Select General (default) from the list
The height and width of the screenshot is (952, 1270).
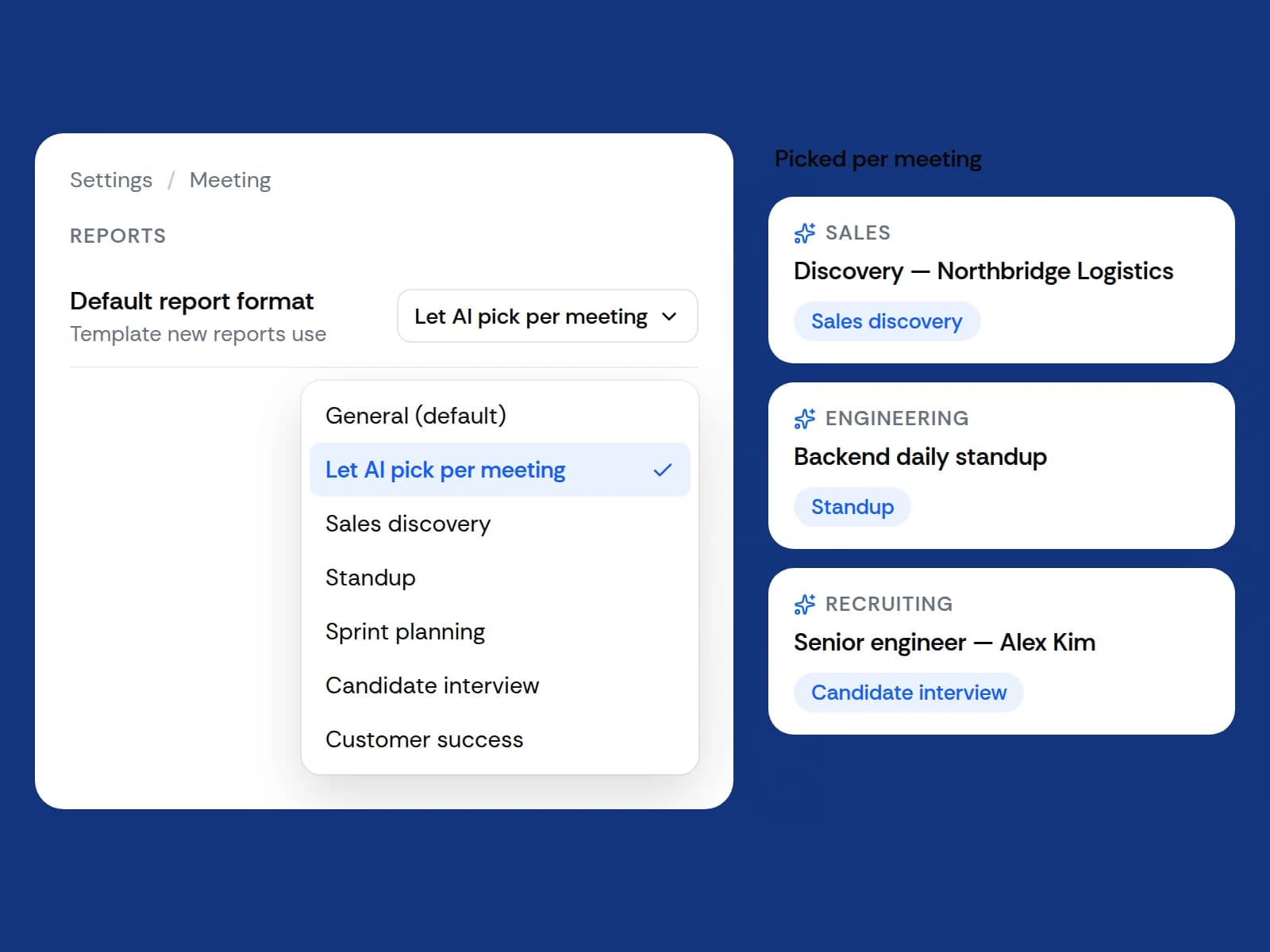click(x=499, y=416)
